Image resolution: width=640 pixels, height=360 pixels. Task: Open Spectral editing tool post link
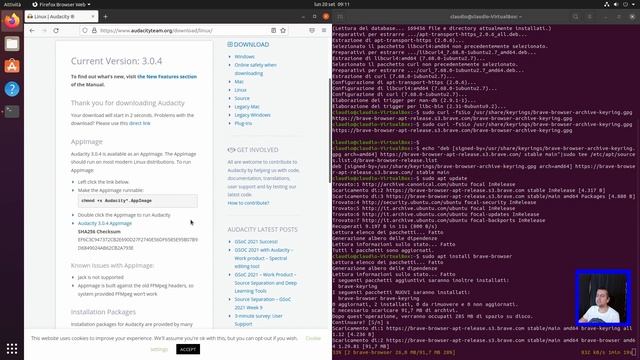click(x=263, y=258)
